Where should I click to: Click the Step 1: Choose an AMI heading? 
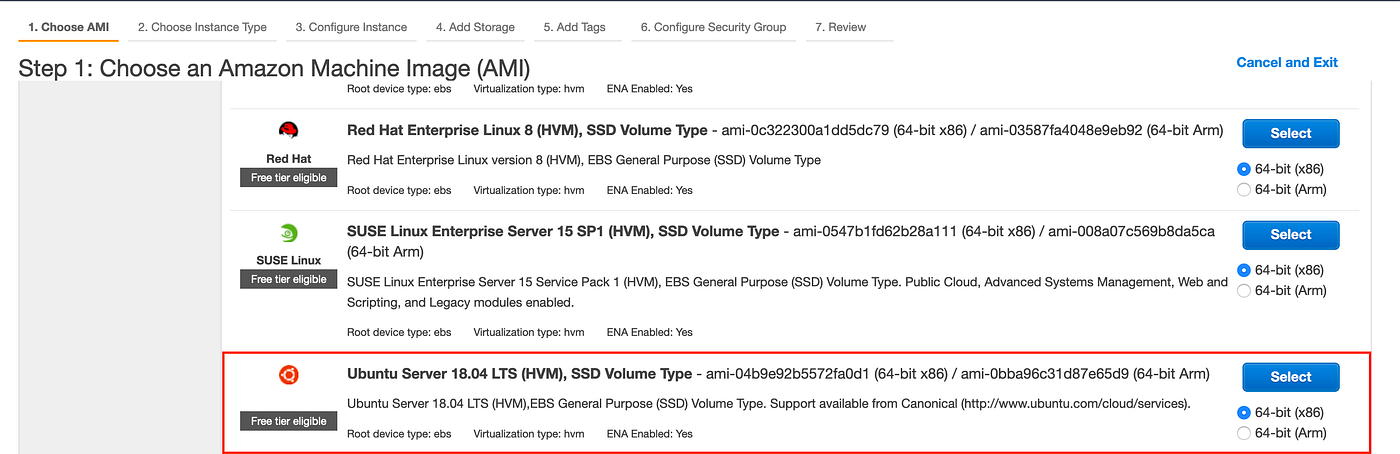274,69
